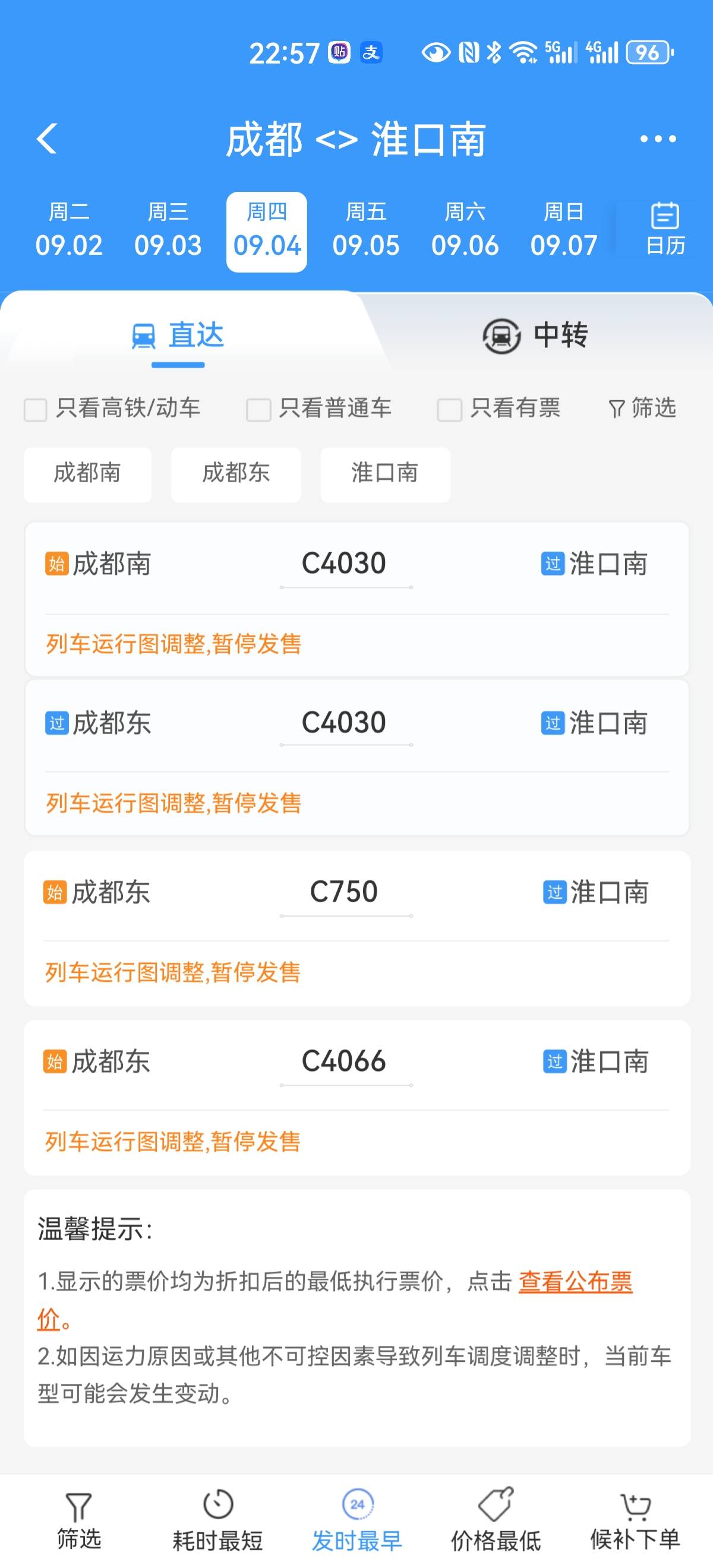Sort by 发时最早 icon

coord(357,1504)
